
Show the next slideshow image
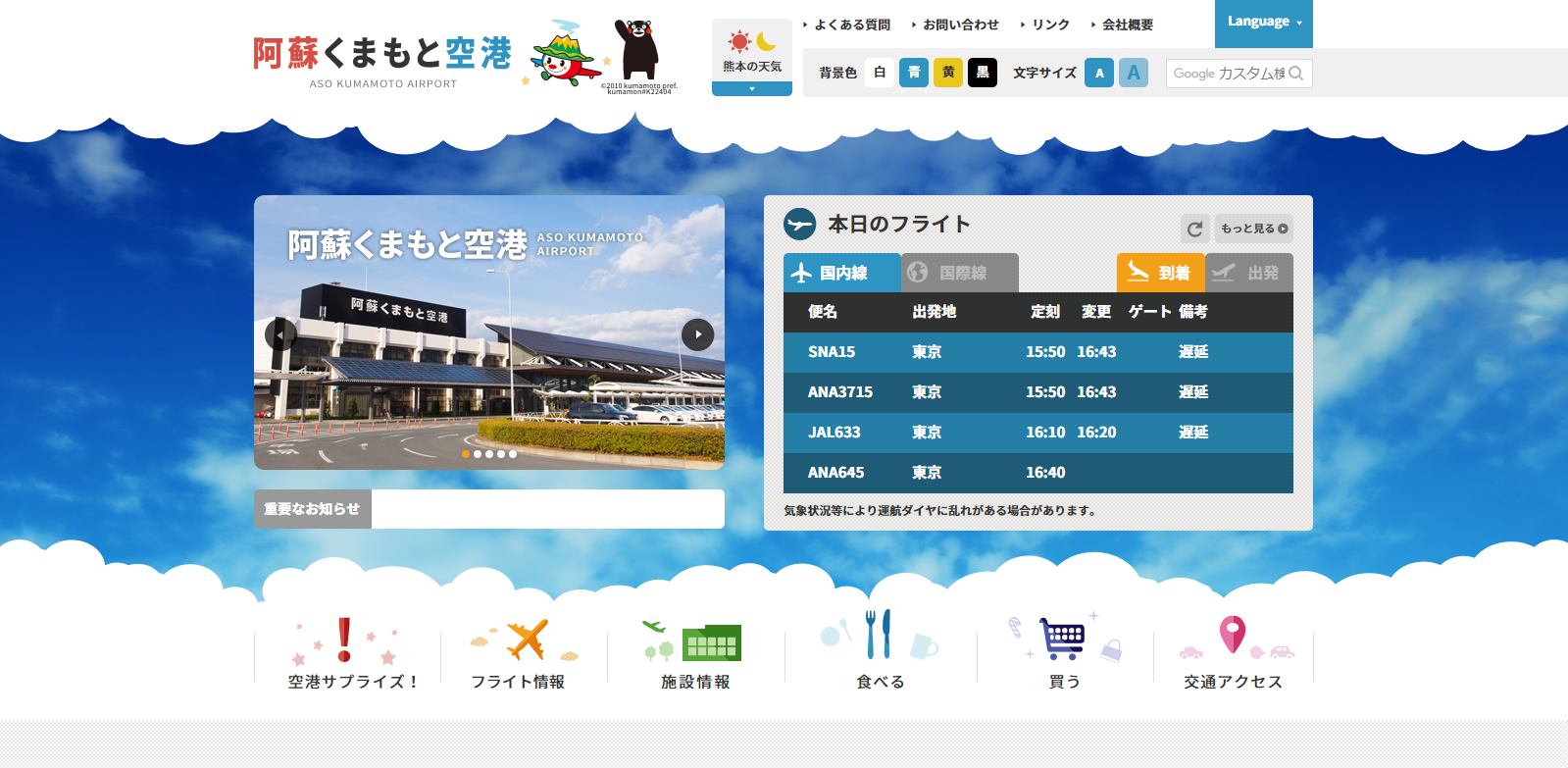pyautogui.click(x=697, y=334)
